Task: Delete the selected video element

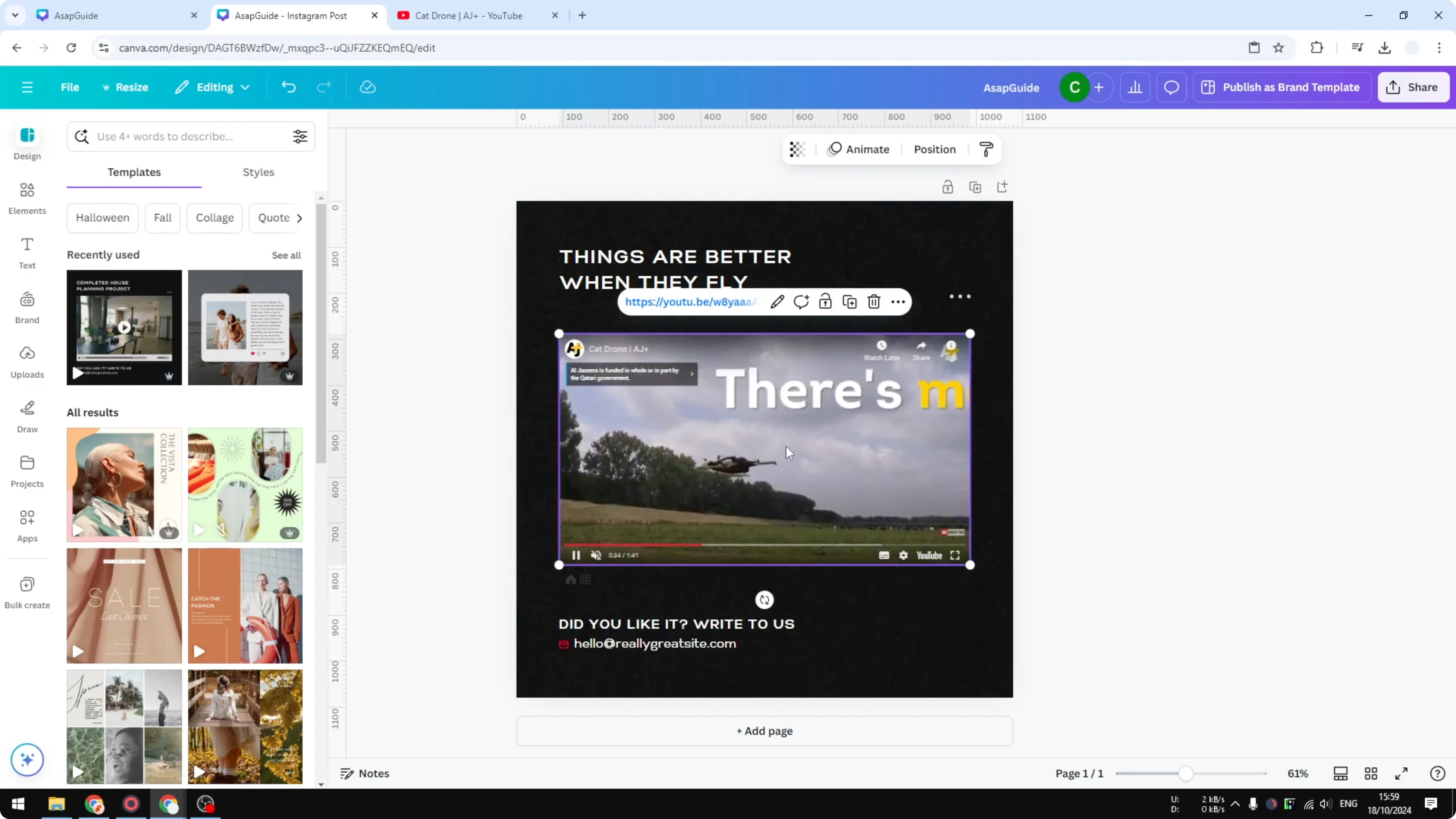Action: 873,302
